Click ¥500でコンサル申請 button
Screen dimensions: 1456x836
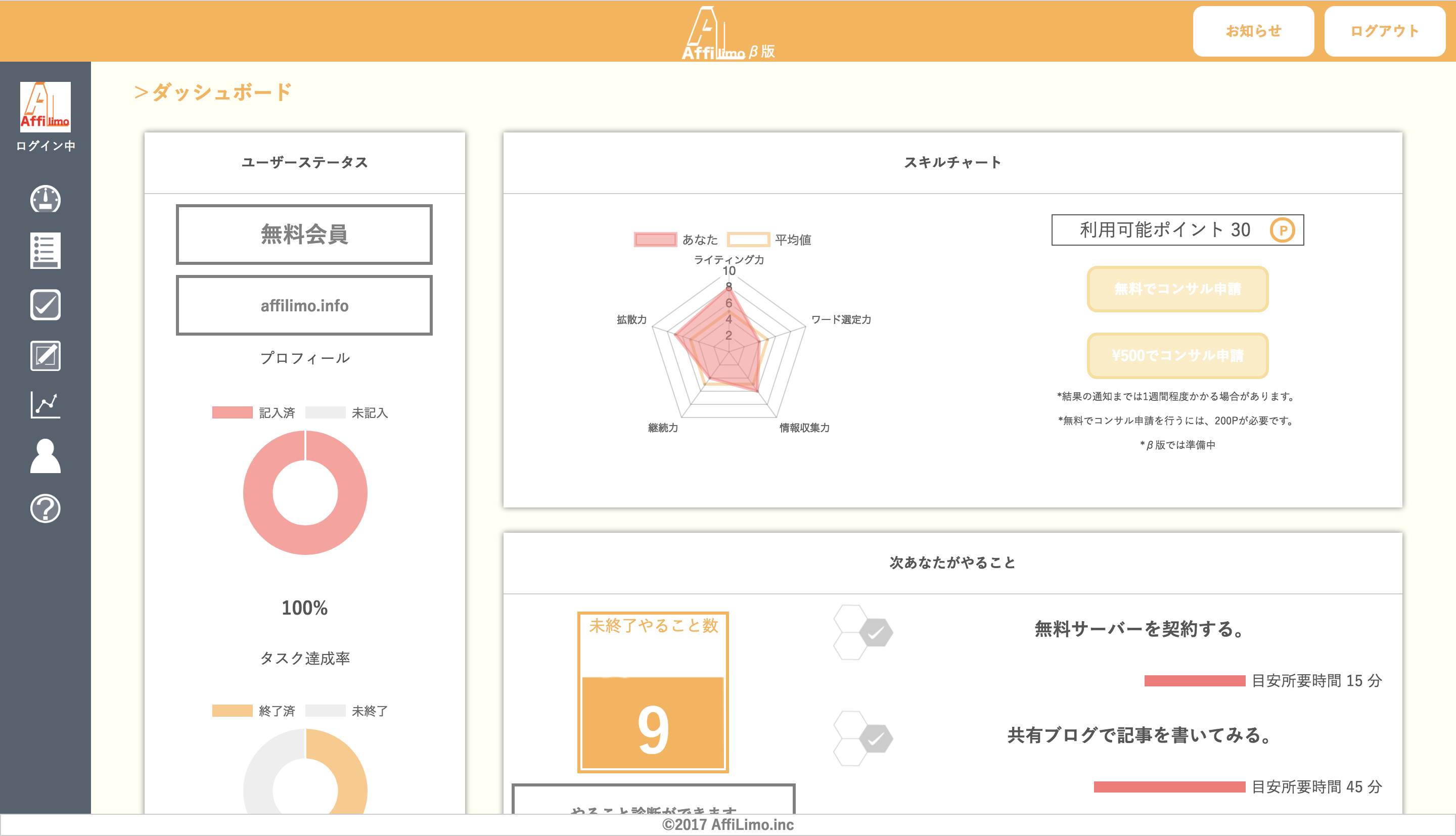1177,355
